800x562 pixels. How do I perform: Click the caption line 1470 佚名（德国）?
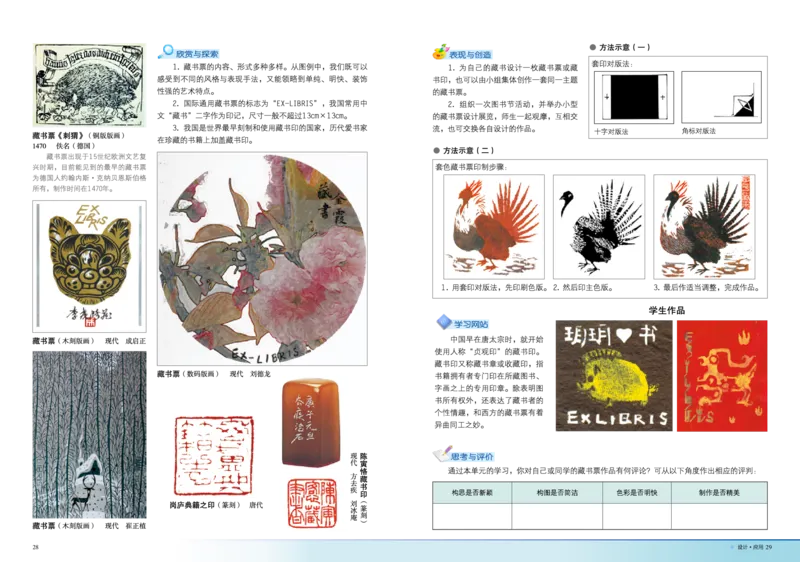pos(64,146)
